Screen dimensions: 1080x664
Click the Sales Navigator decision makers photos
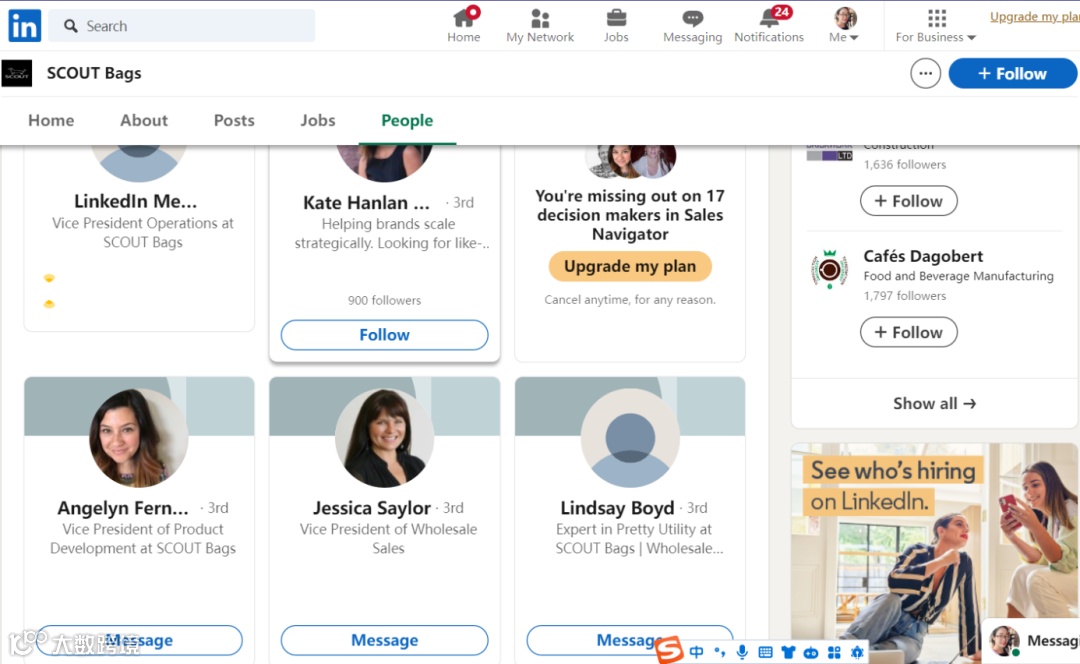[x=630, y=160]
